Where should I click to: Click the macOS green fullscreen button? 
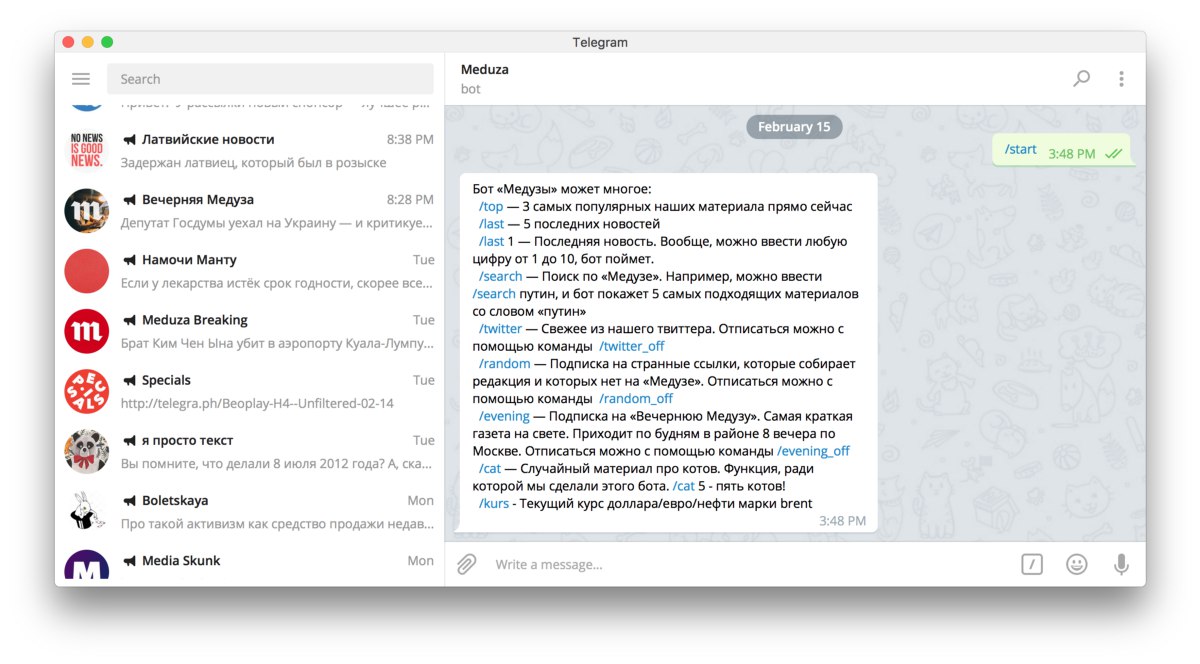(x=107, y=42)
